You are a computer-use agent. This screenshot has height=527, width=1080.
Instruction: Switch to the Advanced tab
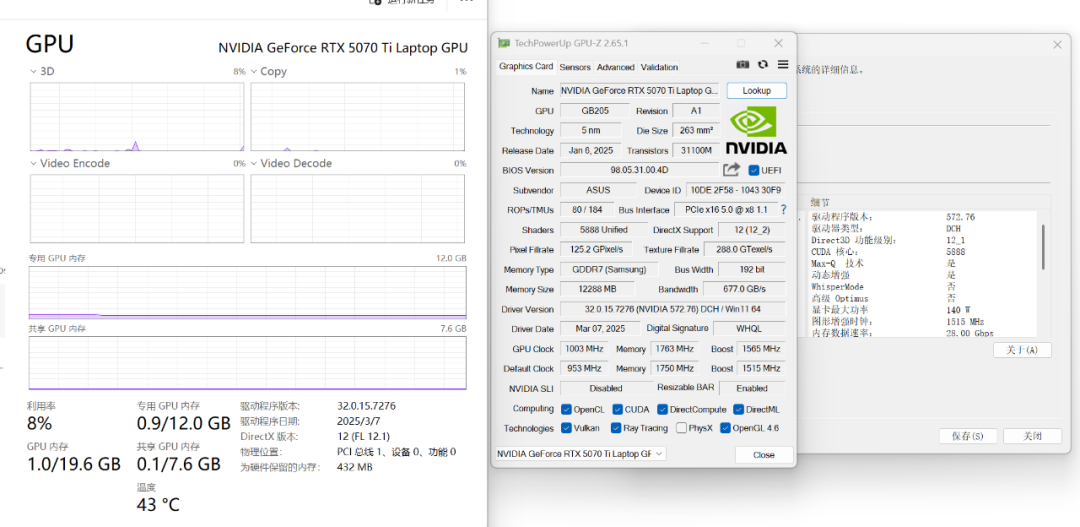(615, 67)
